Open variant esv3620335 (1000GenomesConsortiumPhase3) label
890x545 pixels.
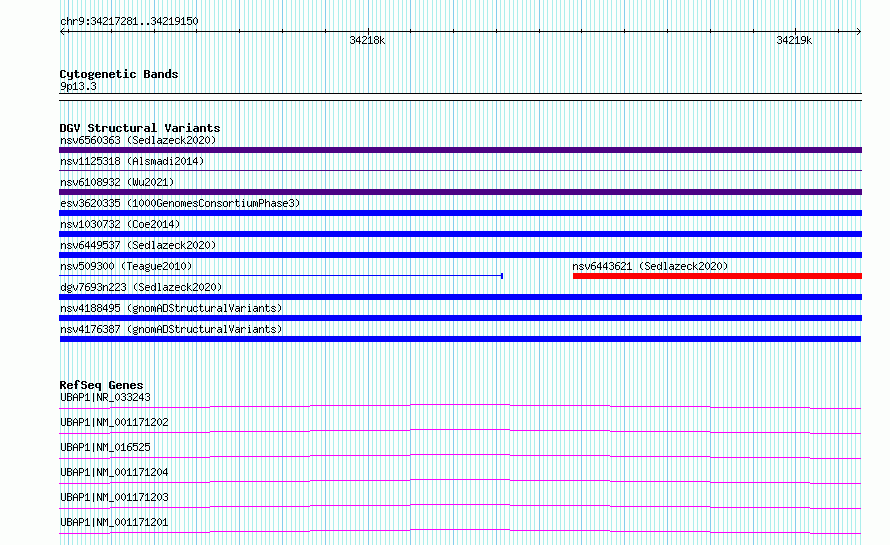pos(180,203)
